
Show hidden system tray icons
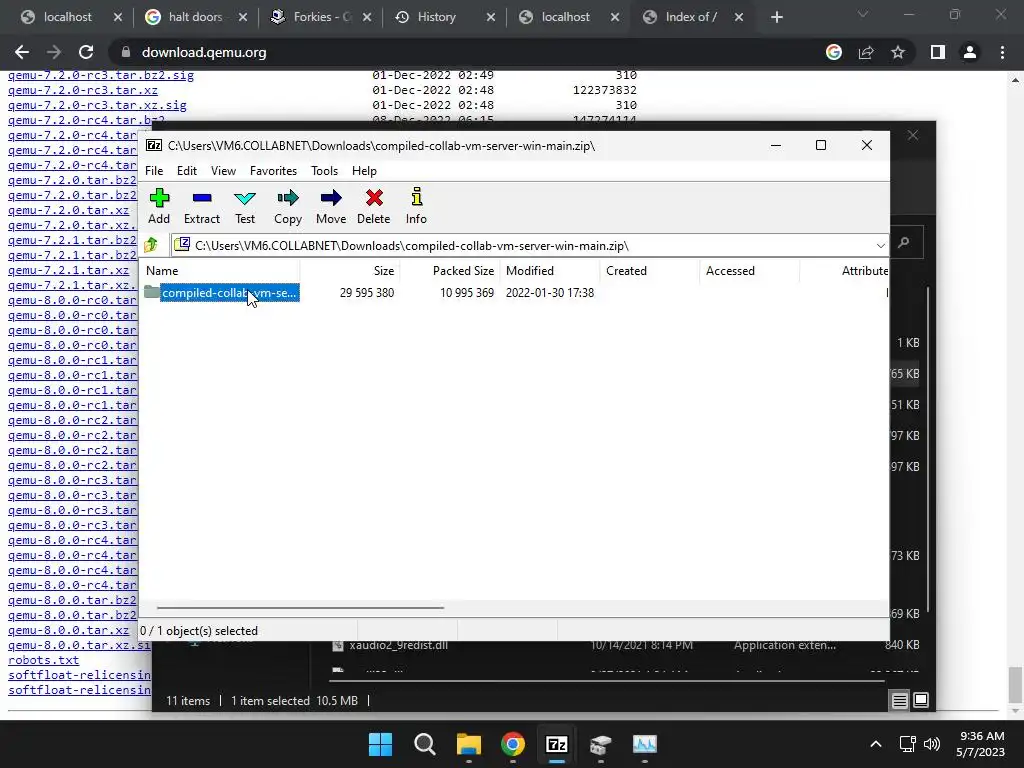tap(876, 744)
